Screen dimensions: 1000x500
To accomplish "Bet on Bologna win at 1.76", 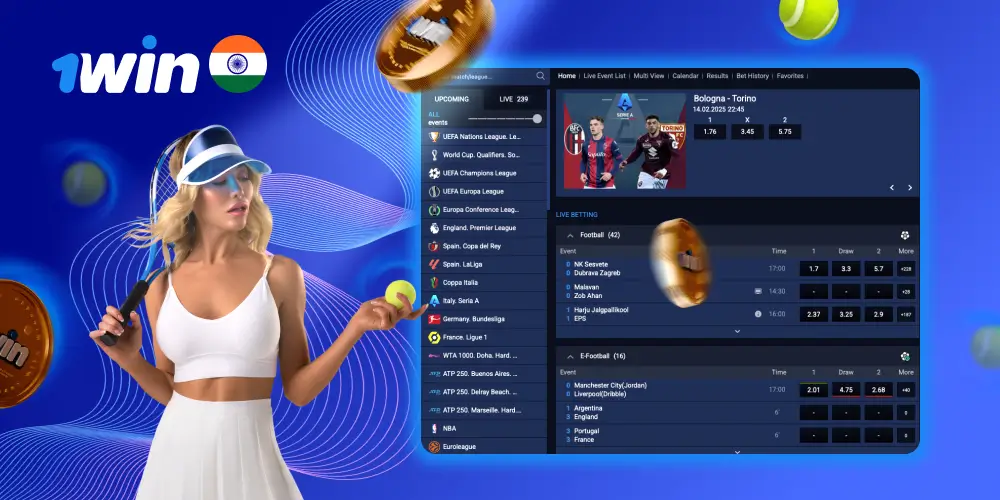I will coord(709,131).
